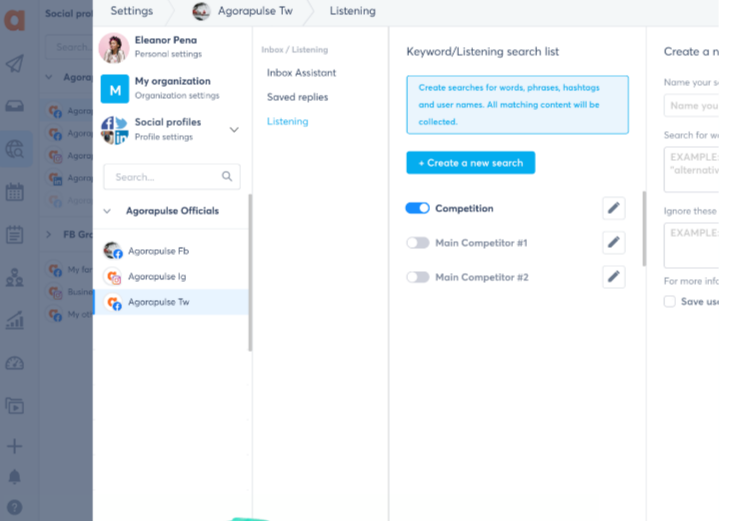This screenshot has height=521, width=750.
Task: Open the Inbox Assistant menu item
Action: [301, 73]
